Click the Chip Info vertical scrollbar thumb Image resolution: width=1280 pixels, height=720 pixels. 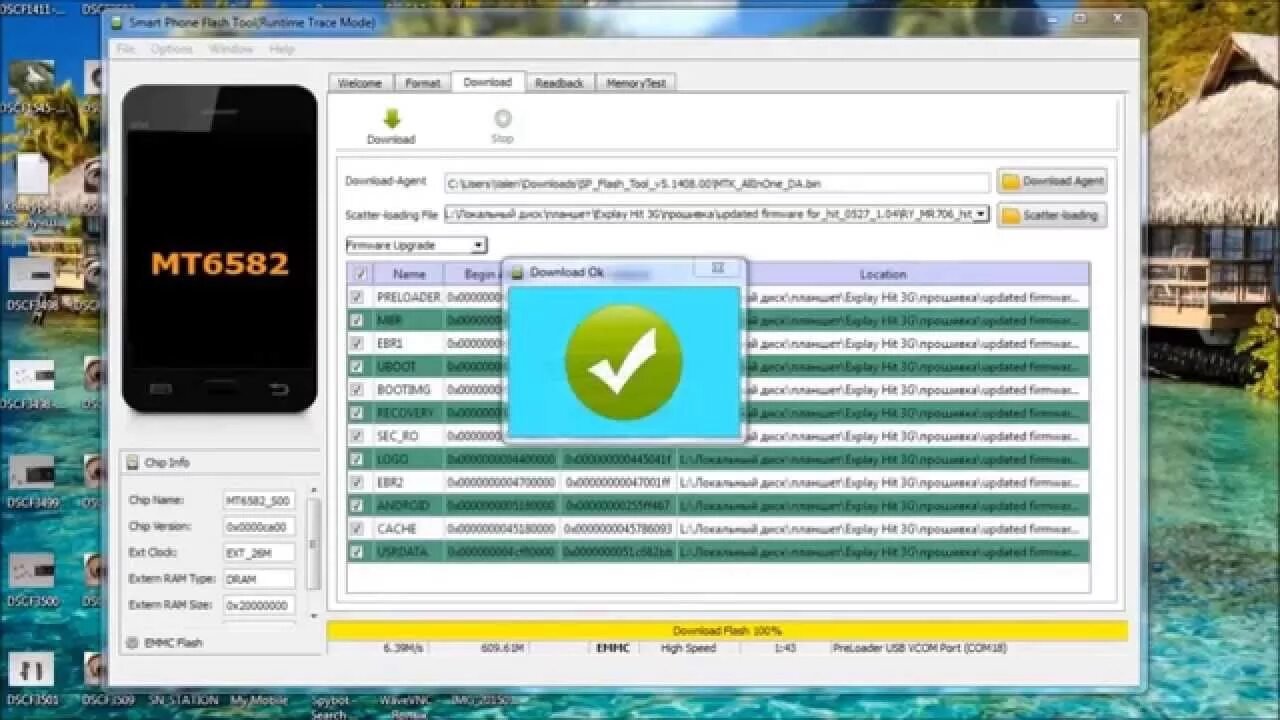314,544
